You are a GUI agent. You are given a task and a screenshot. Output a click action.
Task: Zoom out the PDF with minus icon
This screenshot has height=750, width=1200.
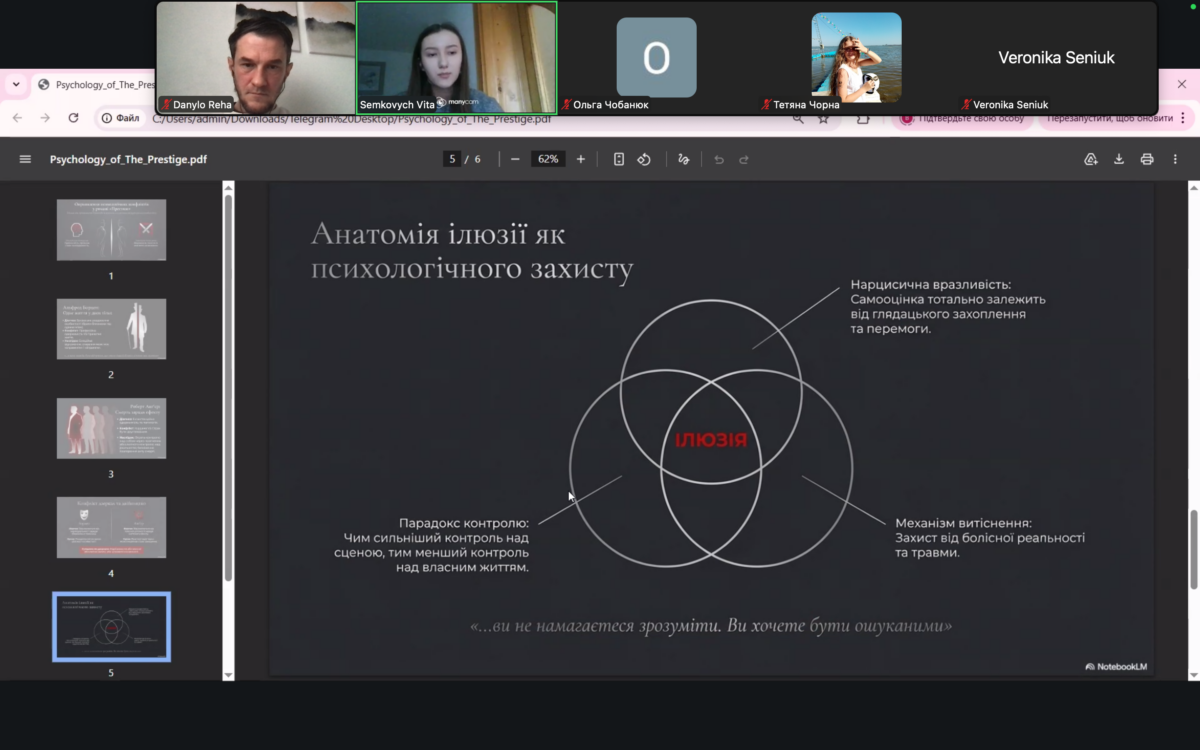tap(515, 159)
